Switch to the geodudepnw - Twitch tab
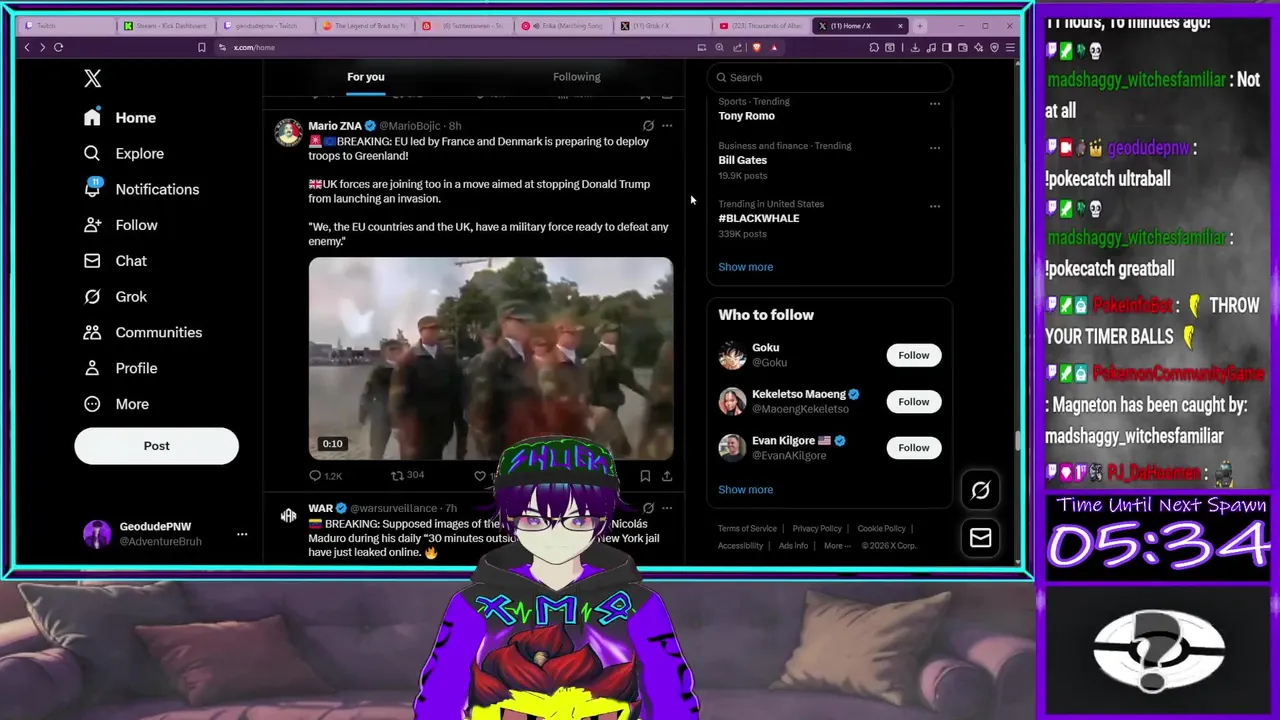Image resolution: width=1280 pixels, height=720 pixels. 264,25
